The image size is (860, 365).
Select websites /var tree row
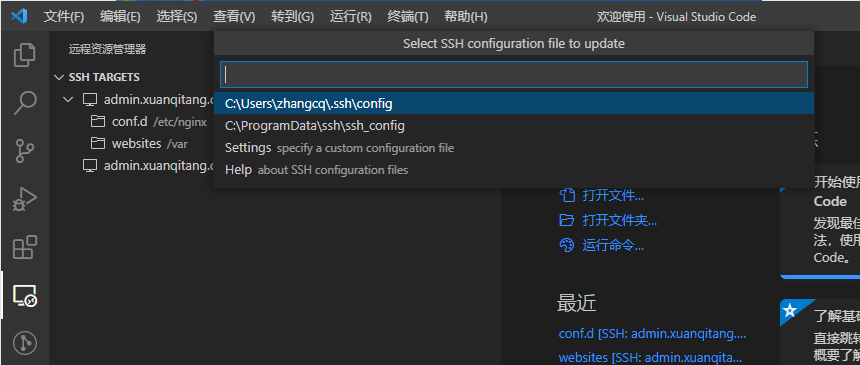(x=132, y=144)
